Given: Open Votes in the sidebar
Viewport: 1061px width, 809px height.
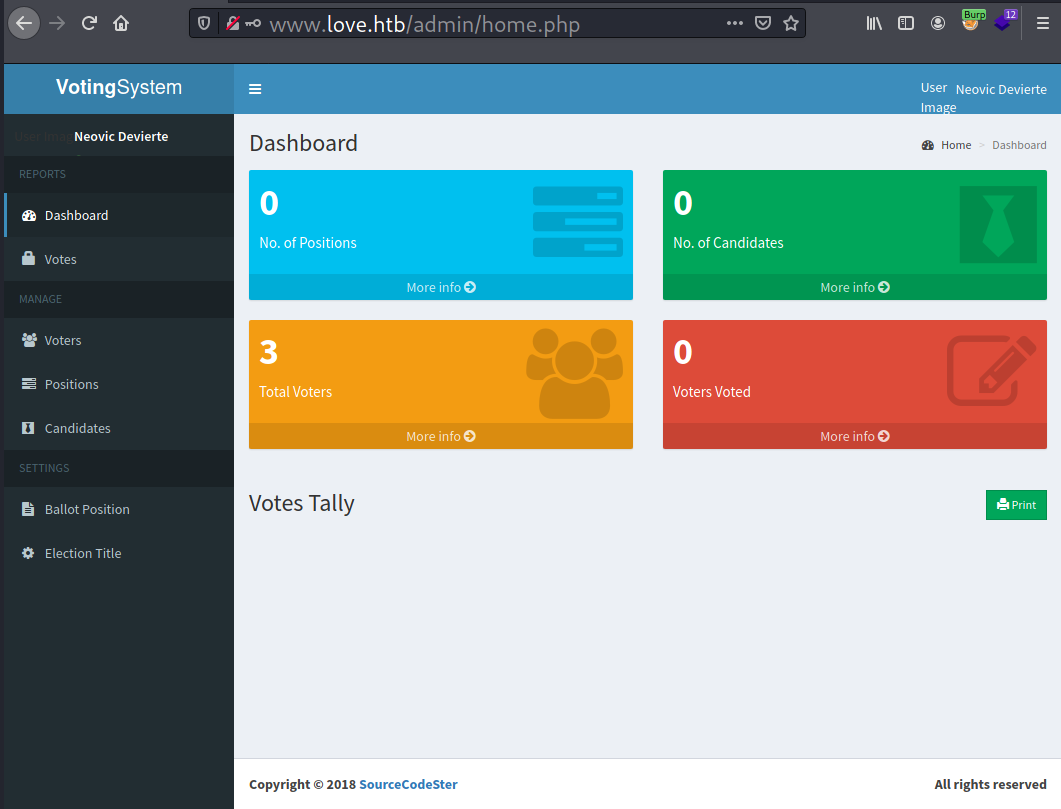Looking at the screenshot, I should pyautogui.click(x=60, y=259).
